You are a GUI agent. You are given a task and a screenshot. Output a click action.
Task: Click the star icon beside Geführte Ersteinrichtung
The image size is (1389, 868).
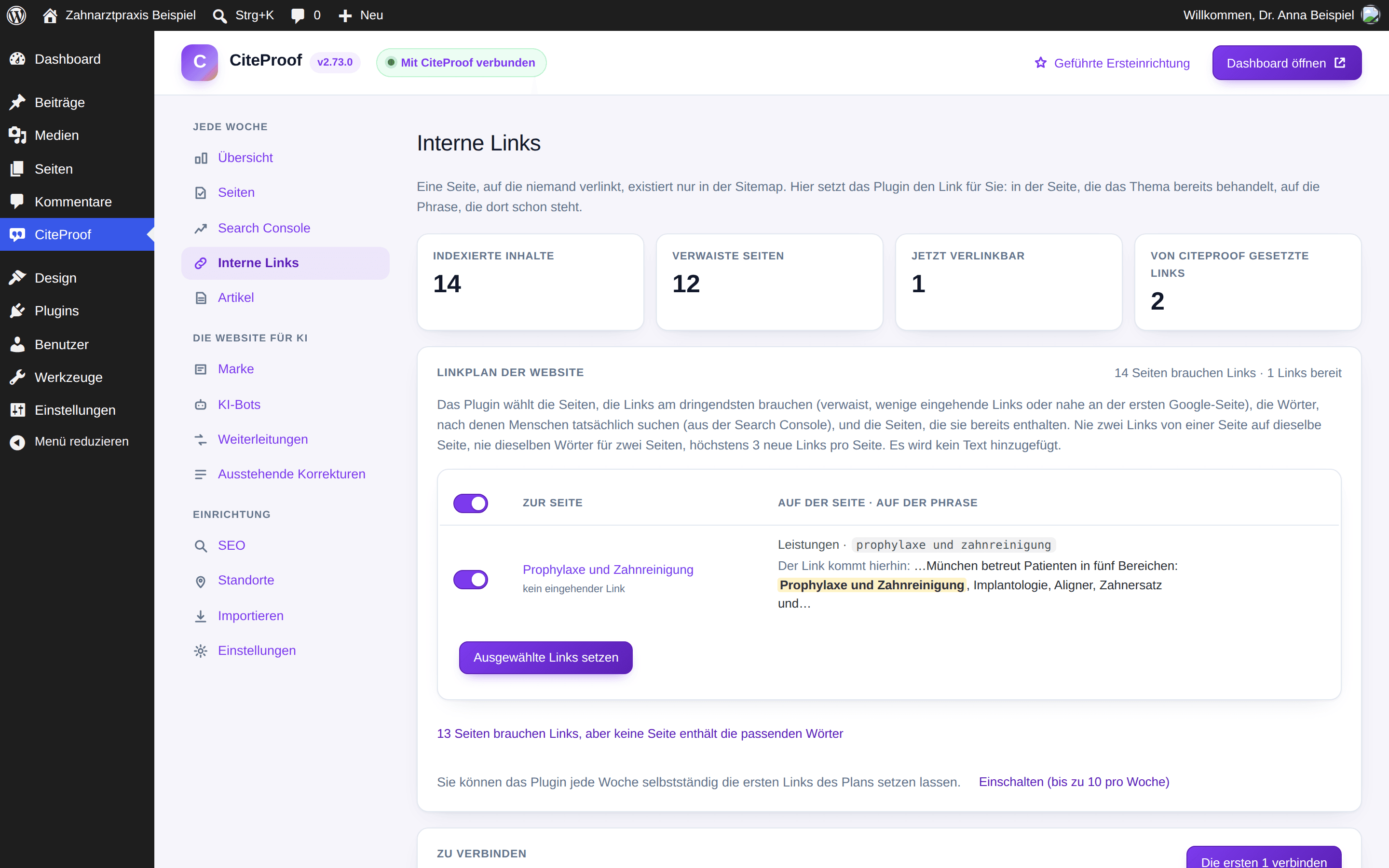(x=1041, y=63)
